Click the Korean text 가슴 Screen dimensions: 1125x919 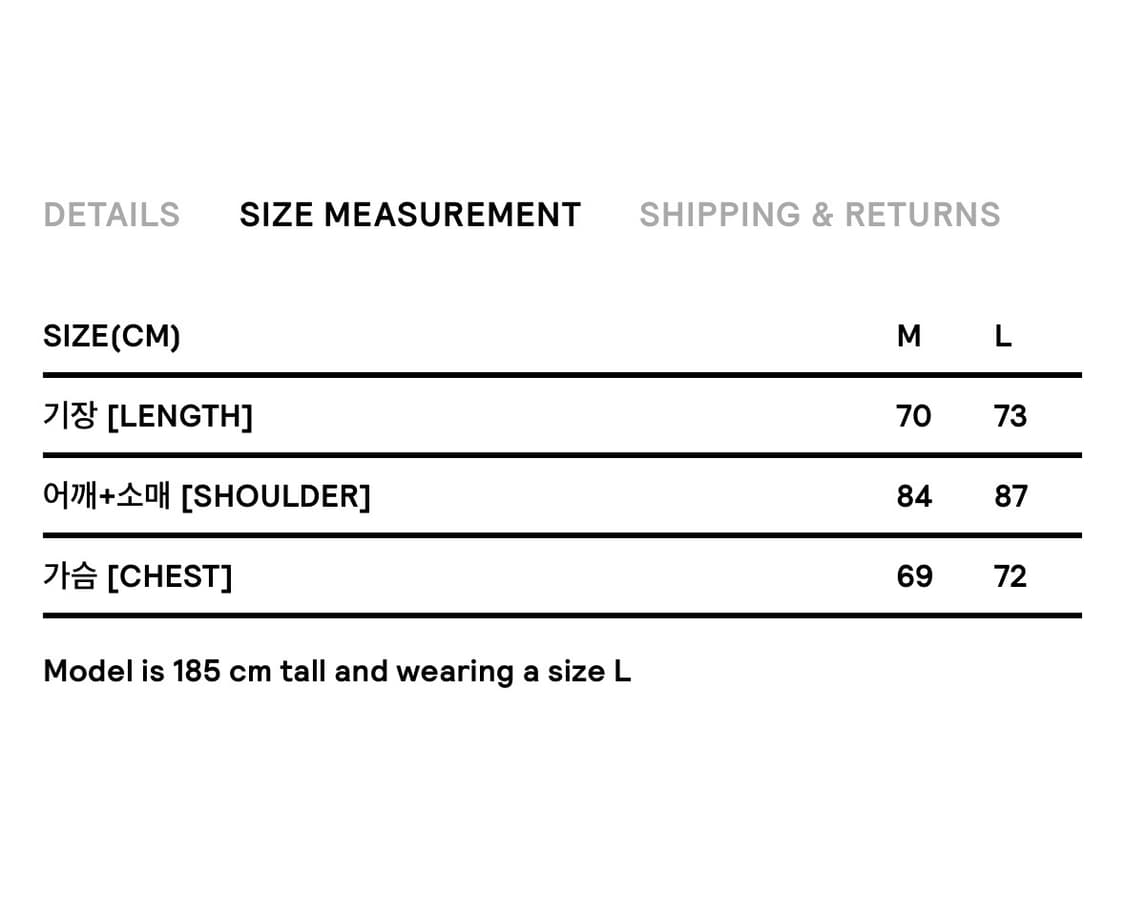(x=69, y=576)
